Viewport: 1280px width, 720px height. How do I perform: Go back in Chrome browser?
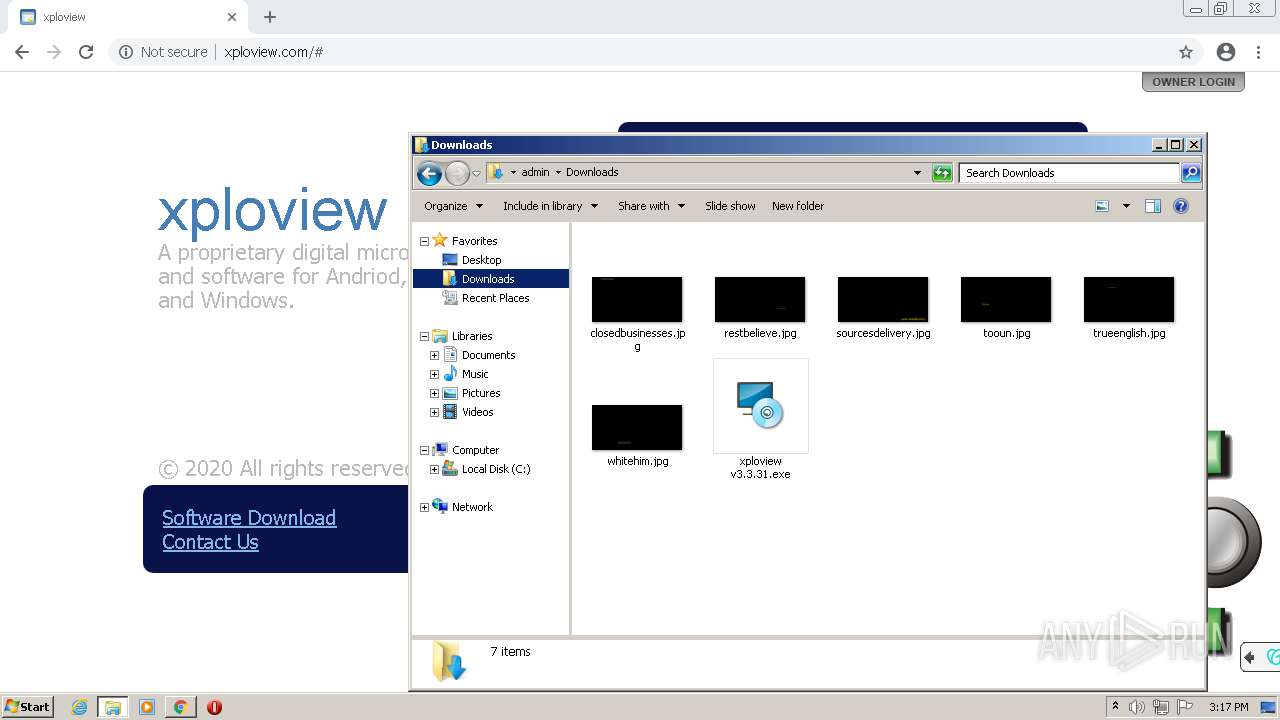click(22, 52)
